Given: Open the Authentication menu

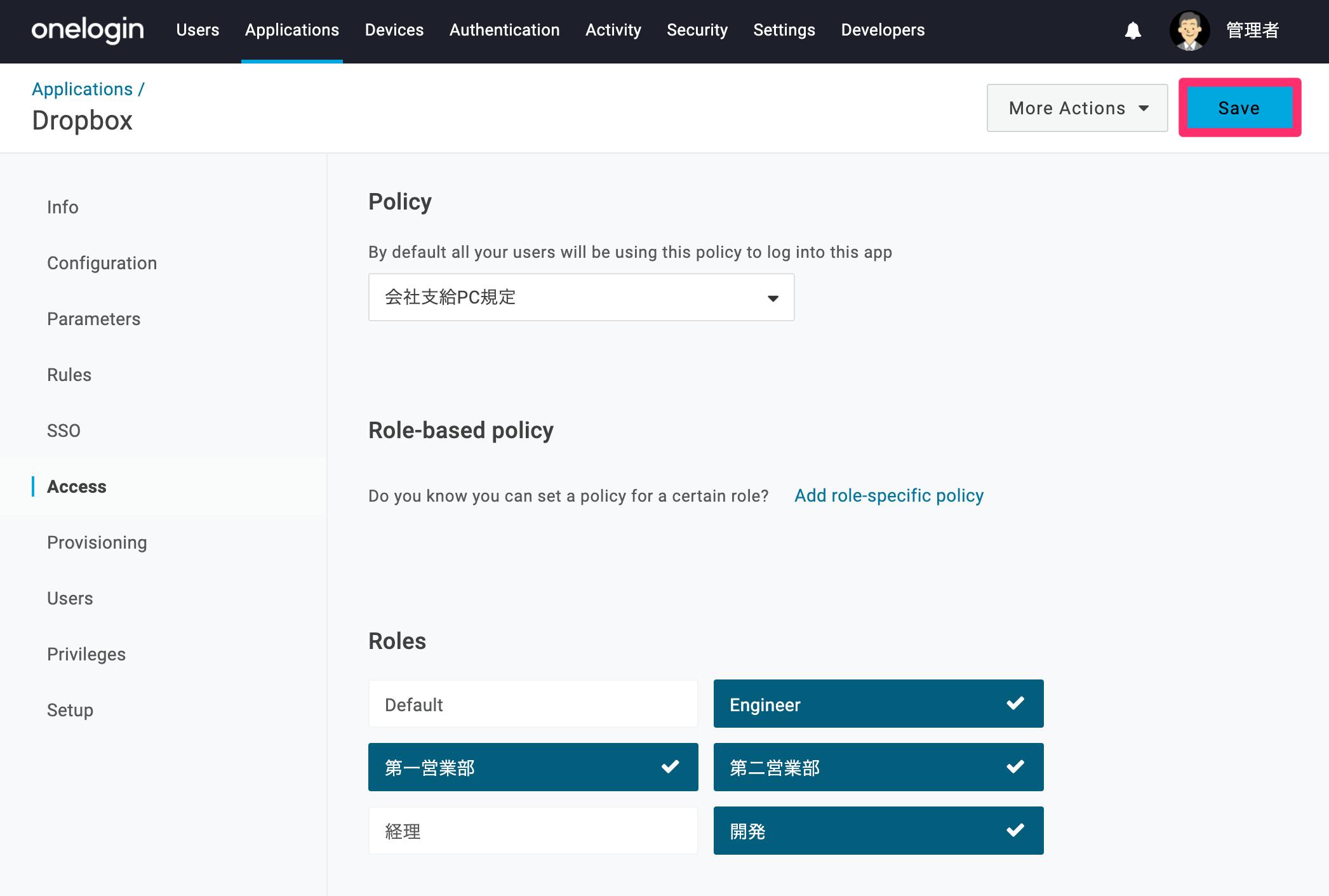Looking at the screenshot, I should (x=505, y=30).
